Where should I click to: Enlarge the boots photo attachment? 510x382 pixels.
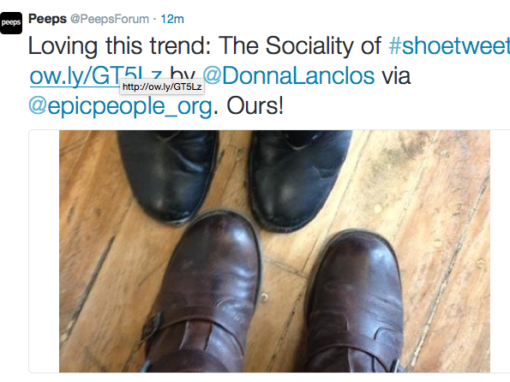tap(274, 251)
